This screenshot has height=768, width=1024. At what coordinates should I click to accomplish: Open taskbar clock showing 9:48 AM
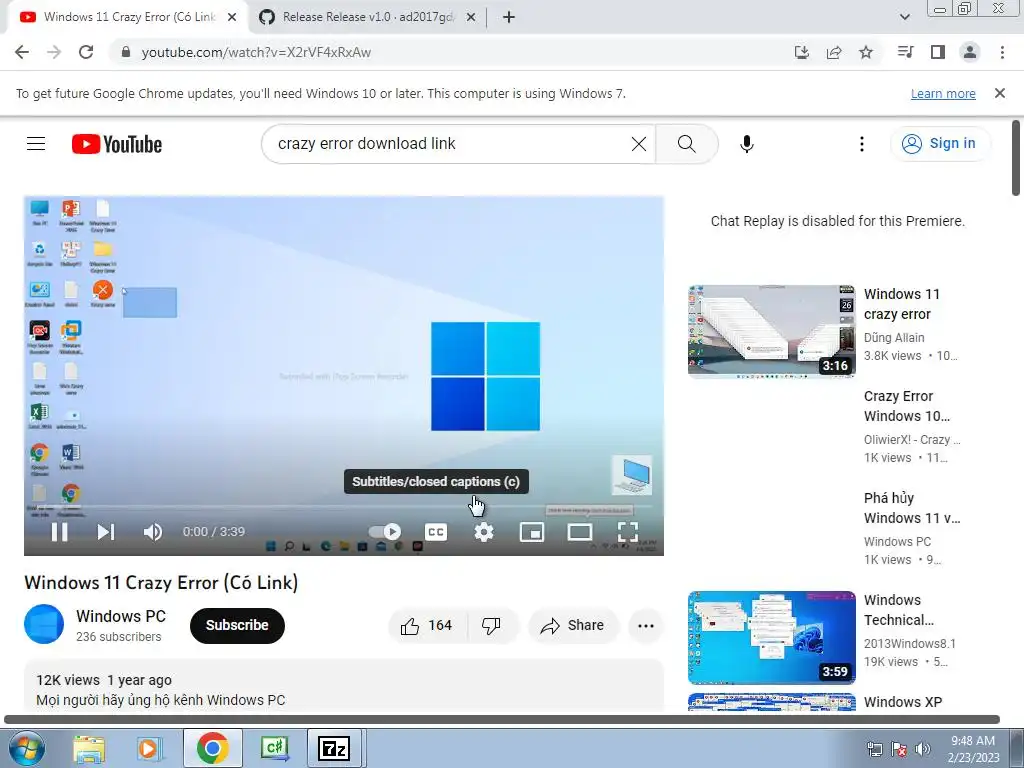[972, 749]
